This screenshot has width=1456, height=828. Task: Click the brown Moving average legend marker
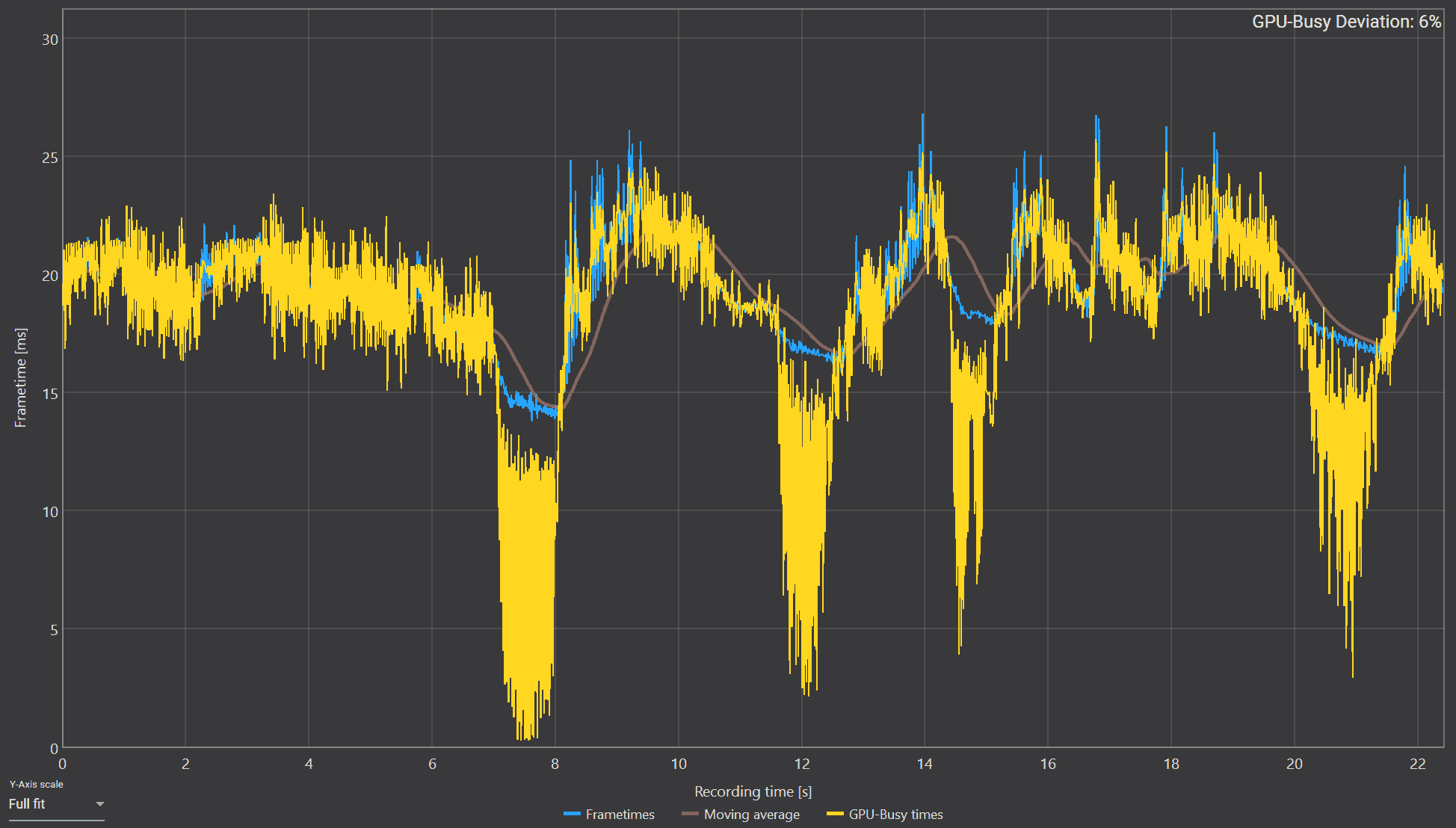point(690,814)
